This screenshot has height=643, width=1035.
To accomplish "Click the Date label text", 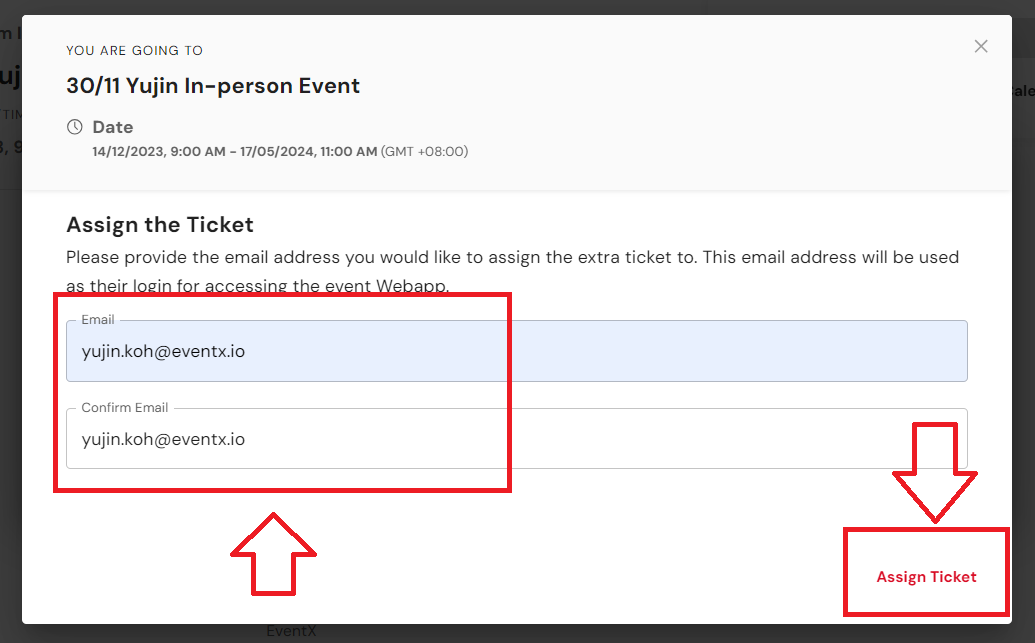I will (113, 127).
